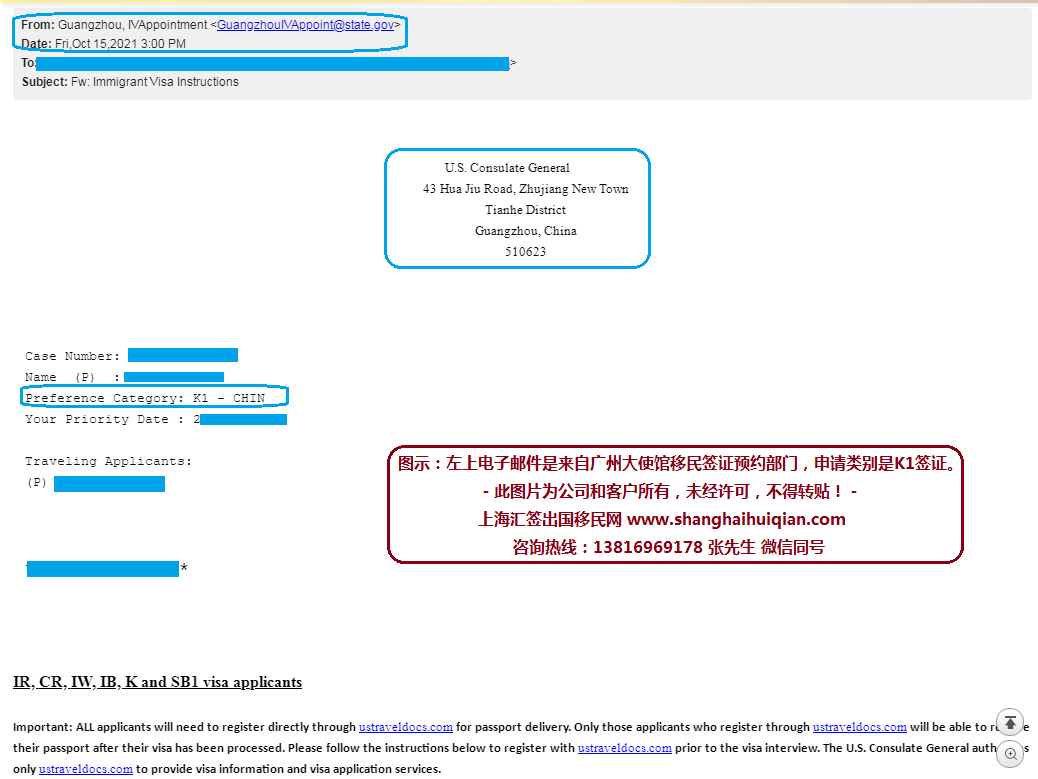This screenshot has width=1038, height=779.
Task: Select the date 'Fri, Oct 15, 2021 3:00 PM'
Action: 120,44
